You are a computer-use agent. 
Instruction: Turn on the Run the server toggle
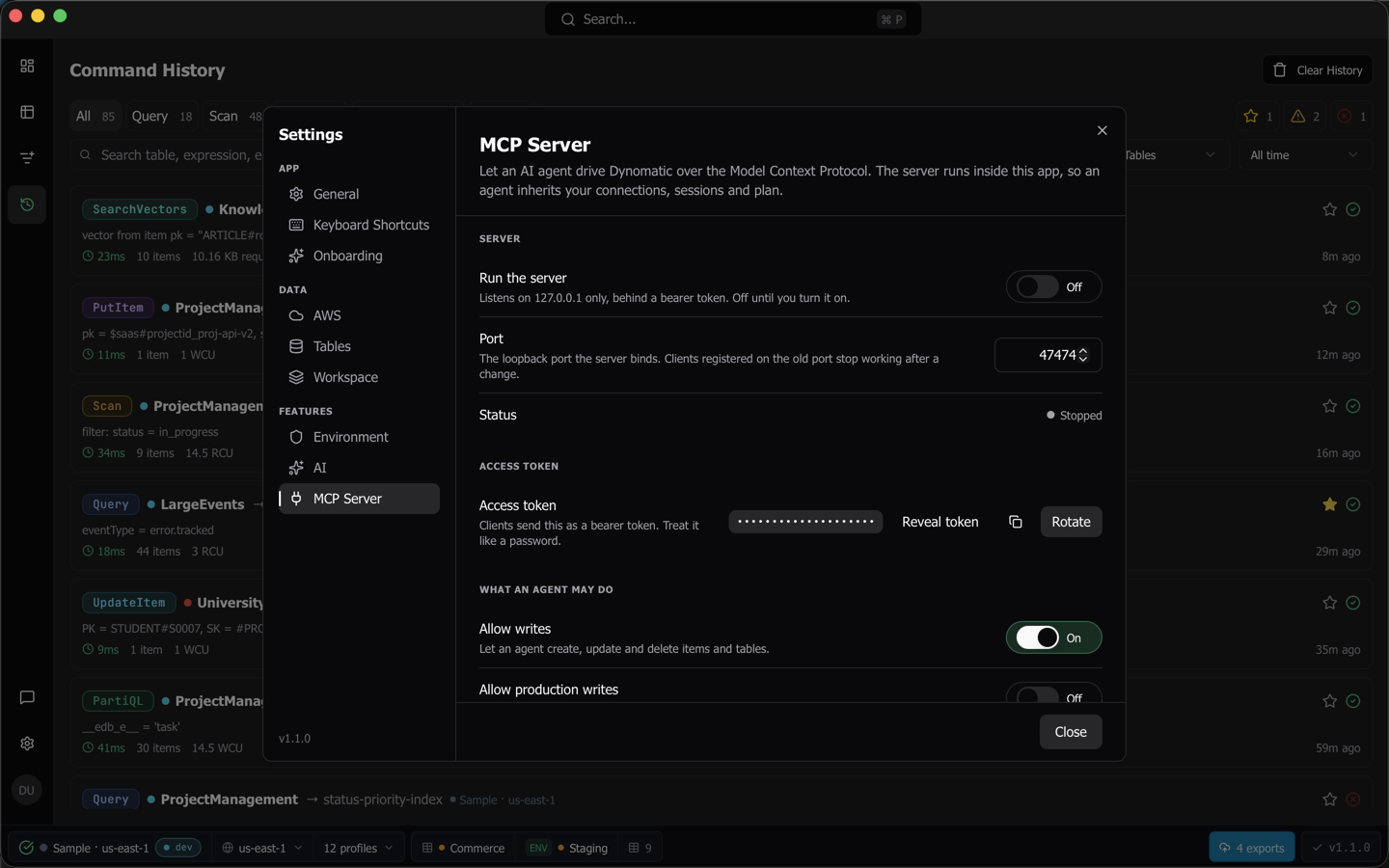pyautogui.click(x=1053, y=287)
